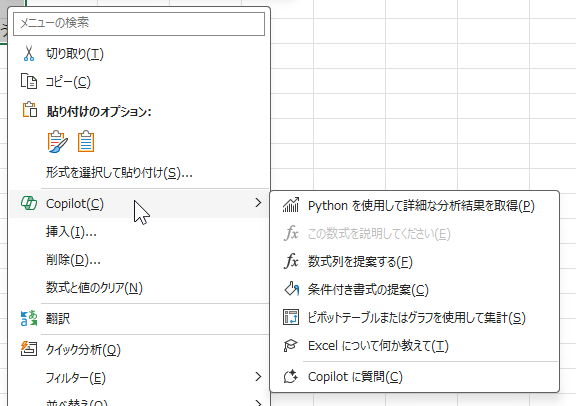Viewport: 576px width, 406px height.
Task: Click the Translate icon
Action: [29, 318]
